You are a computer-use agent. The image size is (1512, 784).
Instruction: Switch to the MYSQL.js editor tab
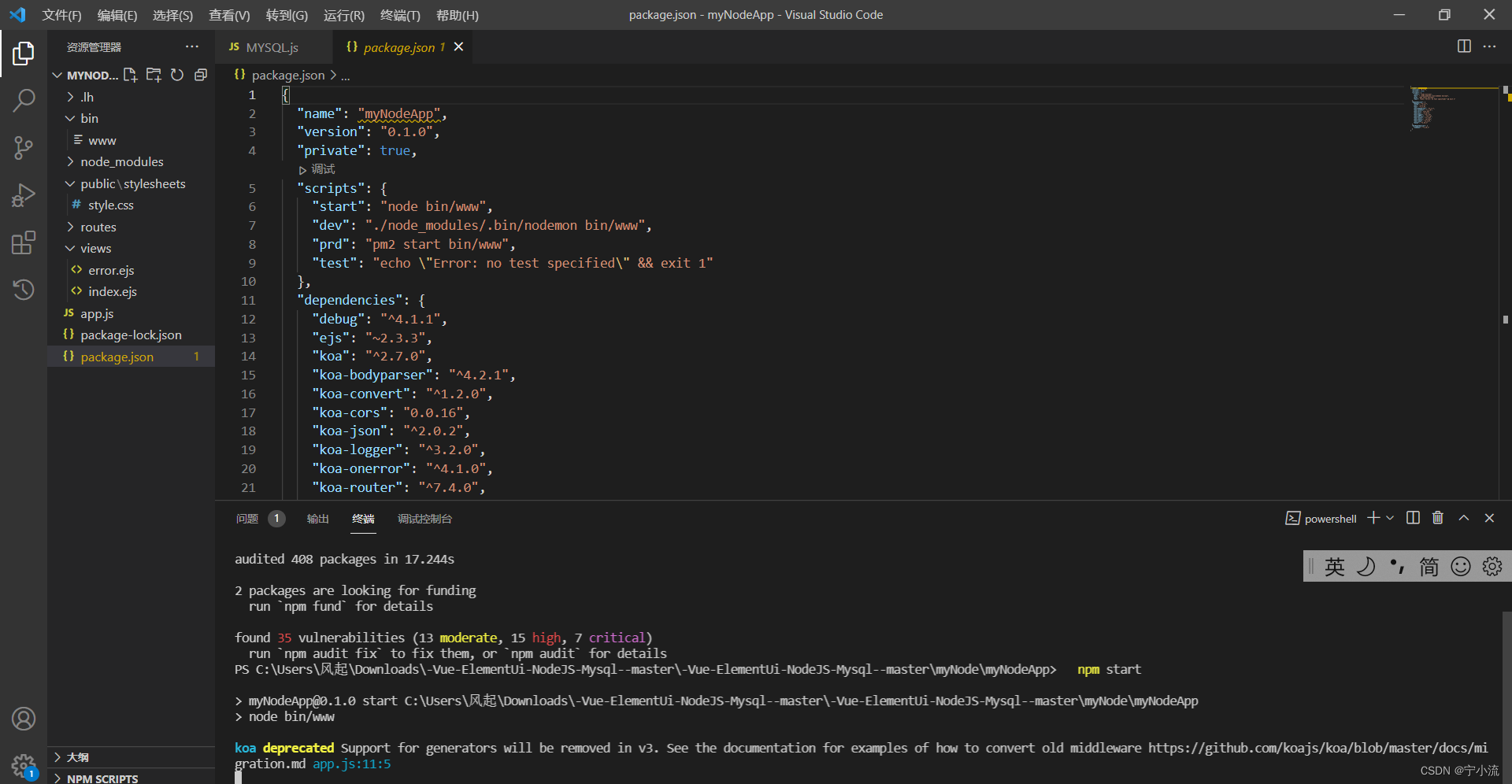pyautogui.click(x=273, y=47)
